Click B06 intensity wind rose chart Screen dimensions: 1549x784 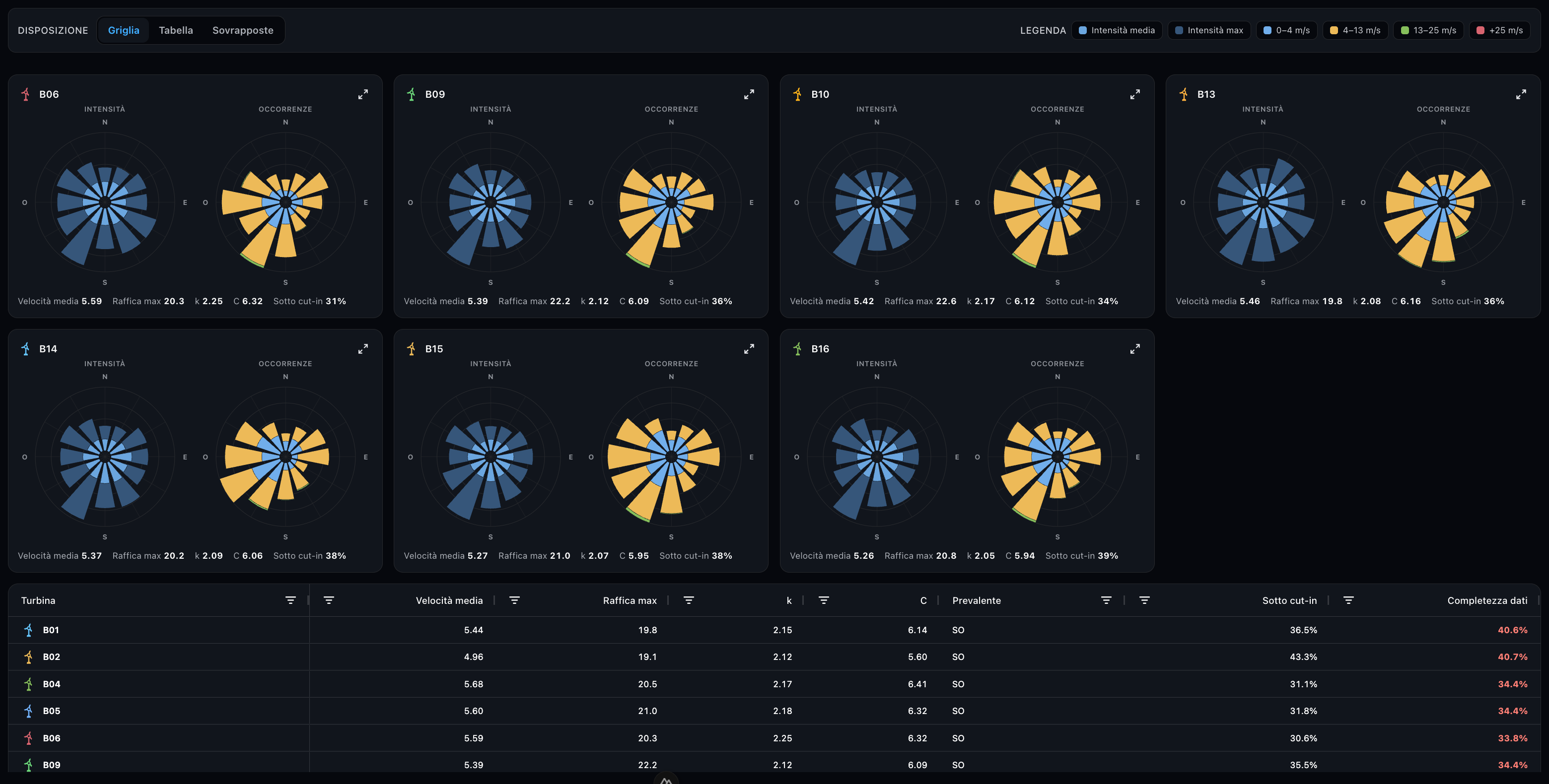[x=105, y=202]
